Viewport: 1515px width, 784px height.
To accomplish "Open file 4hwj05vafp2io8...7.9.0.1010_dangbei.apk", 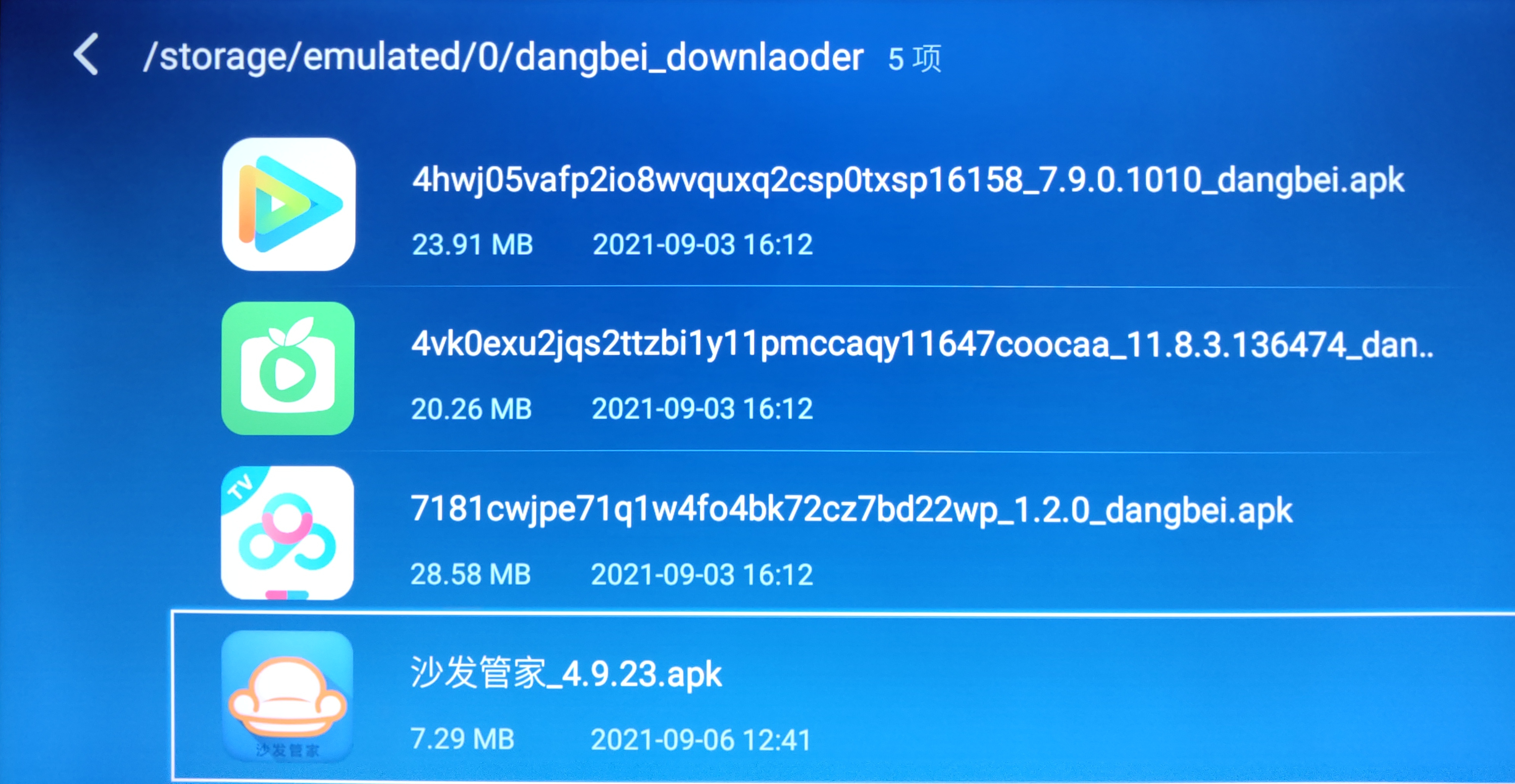I will [x=908, y=180].
